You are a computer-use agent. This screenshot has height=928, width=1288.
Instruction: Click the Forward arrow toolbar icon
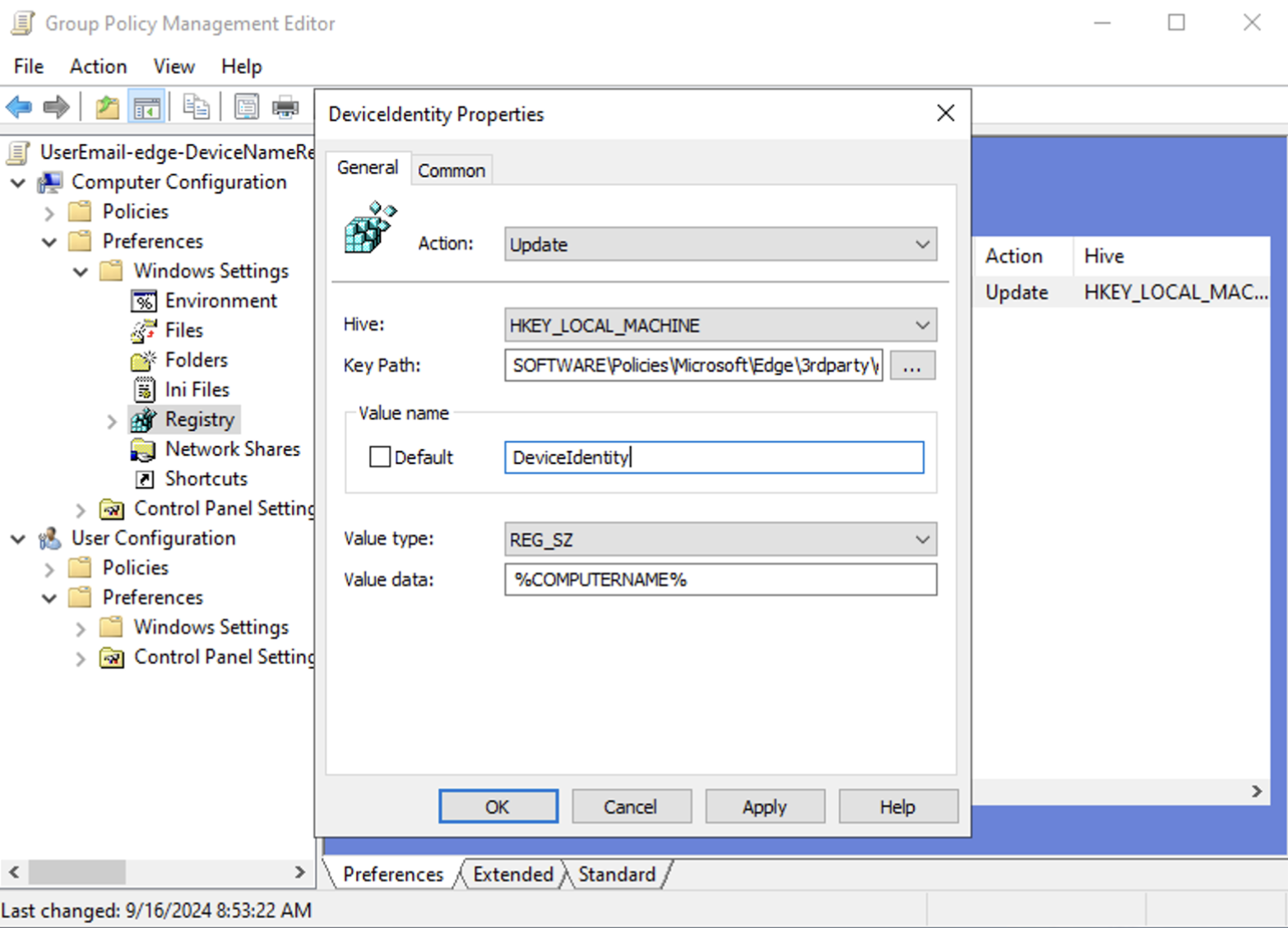(x=56, y=107)
